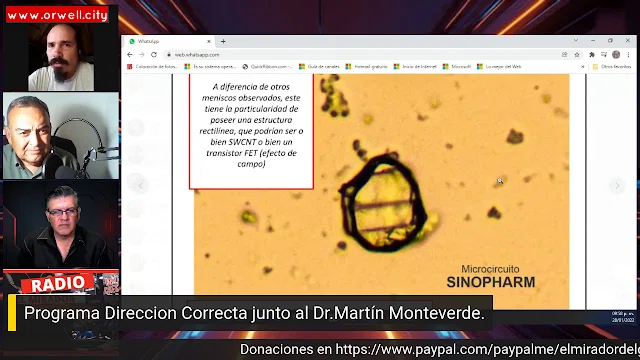Open the Microsoft bookmark
The image size is (640, 360).
[457, 67]
